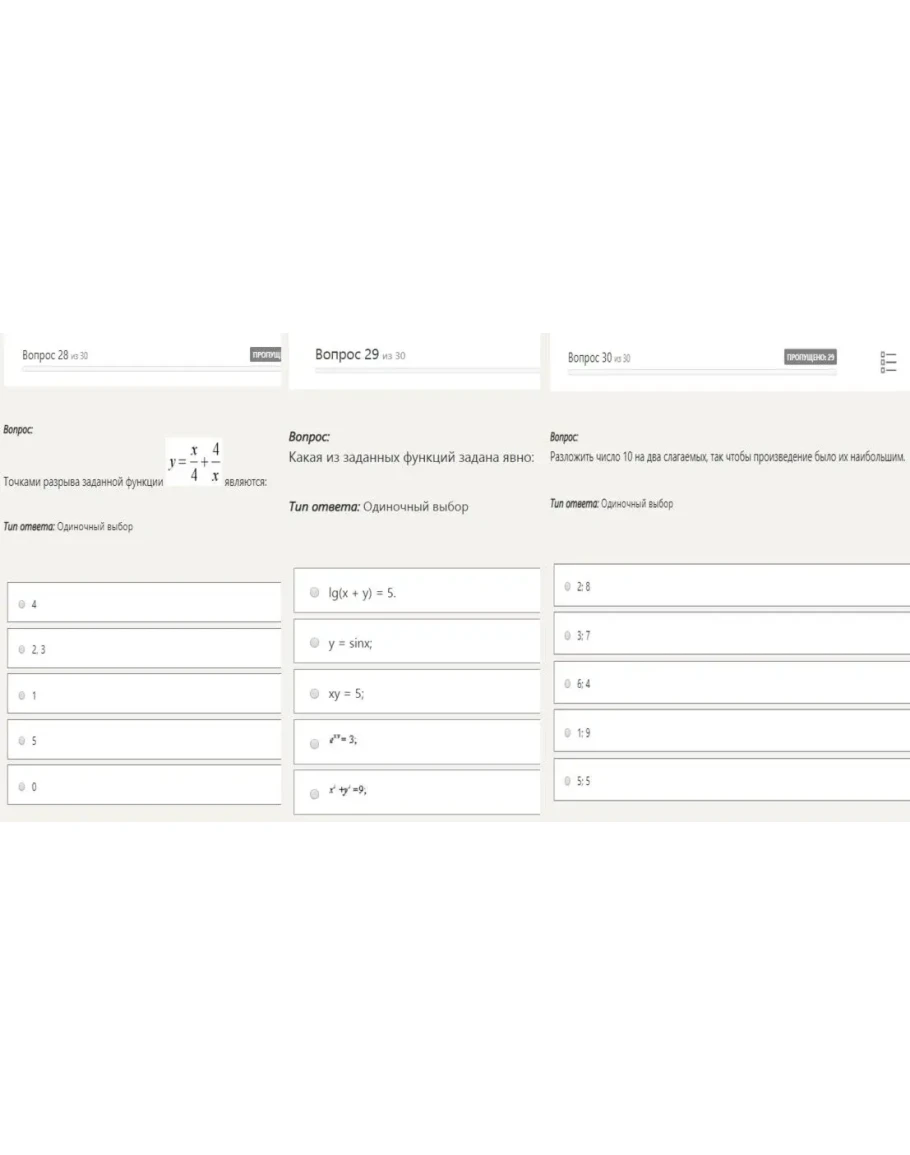The height and width of the screenshot is (1155, 910).
Task: Click the formula image in question 28
Action: coord(194,462)
